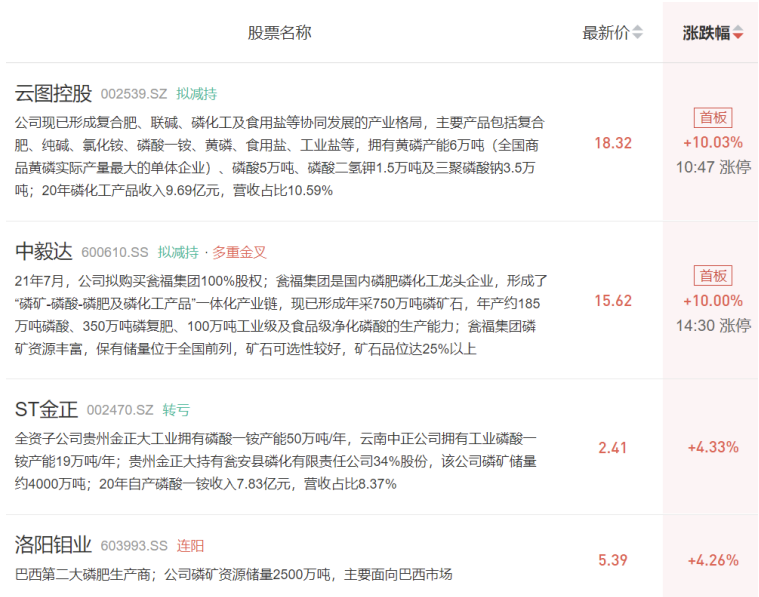
Task: Click the 14:30 涨停 time text
Action: pos(713,325)
